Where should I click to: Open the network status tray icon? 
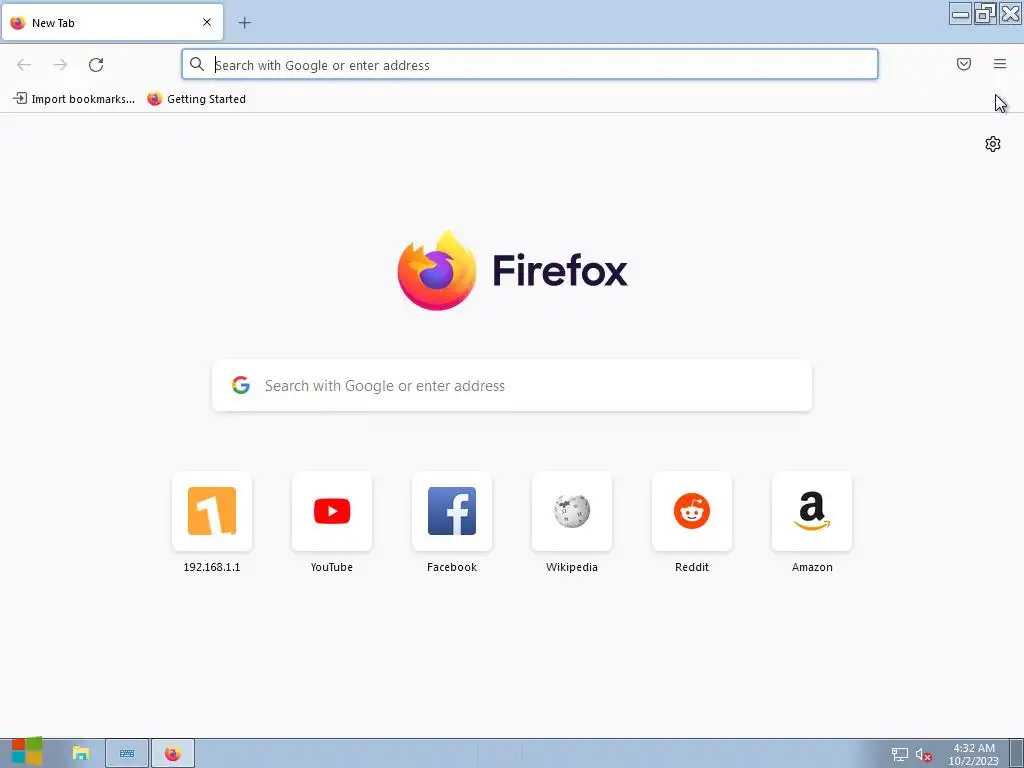[x=900, y=754]
